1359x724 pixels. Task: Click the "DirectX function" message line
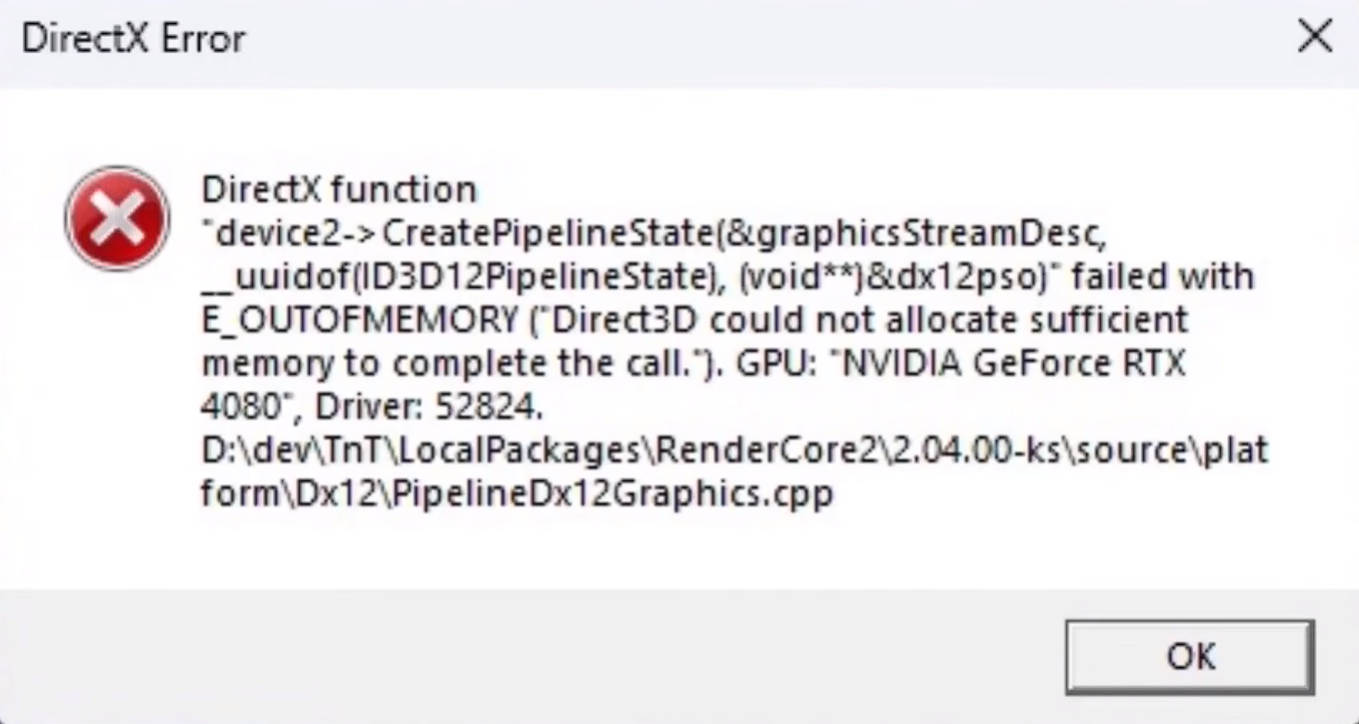[339, 189]
